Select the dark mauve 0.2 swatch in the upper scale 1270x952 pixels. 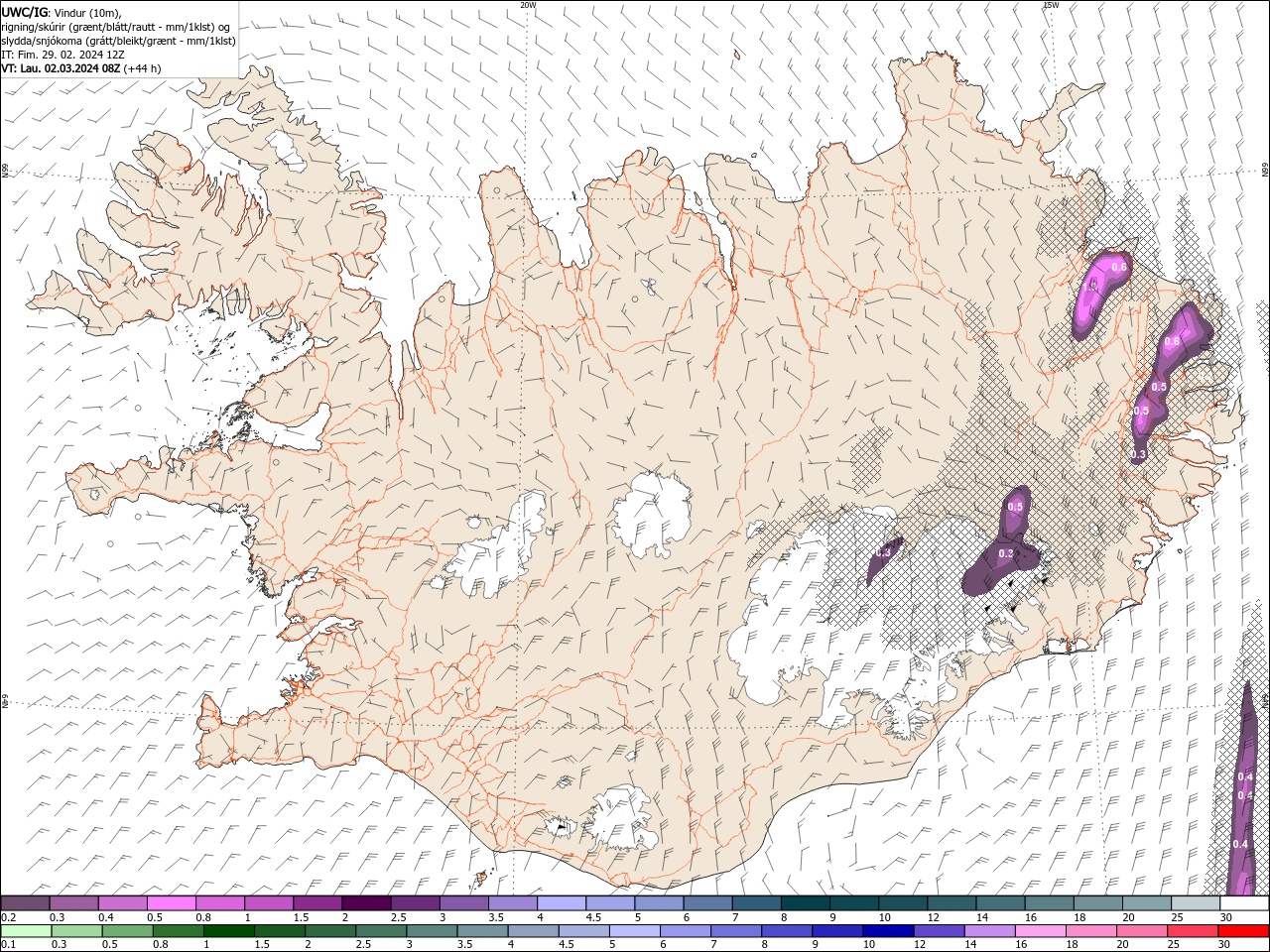coord(25,903)
